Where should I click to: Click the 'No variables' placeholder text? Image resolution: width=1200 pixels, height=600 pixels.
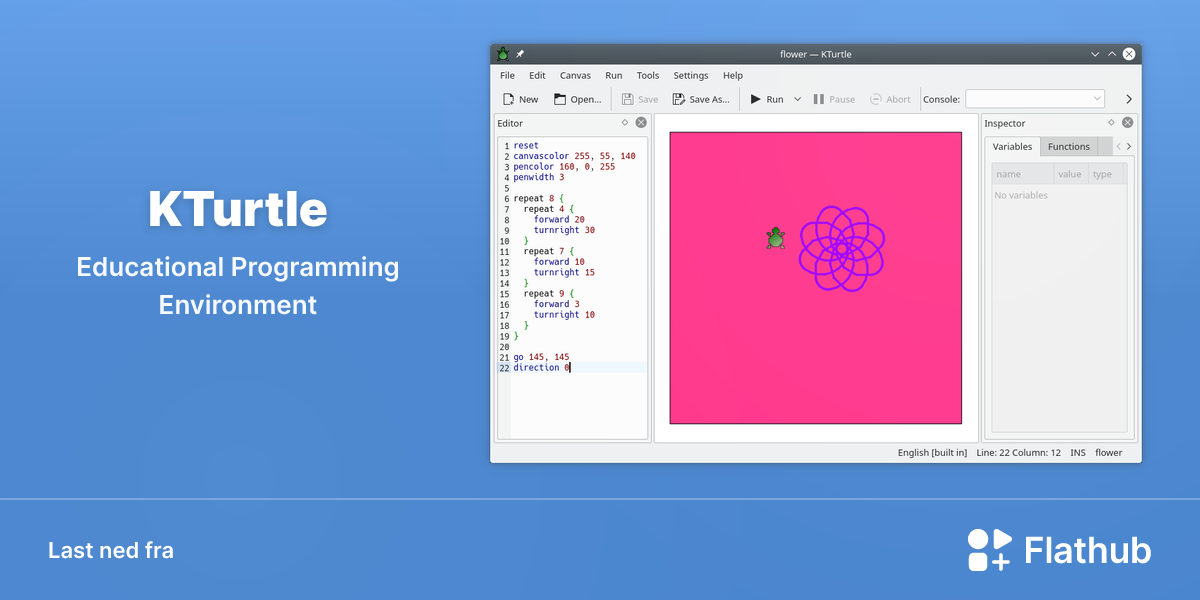[x=1021, y=195]
